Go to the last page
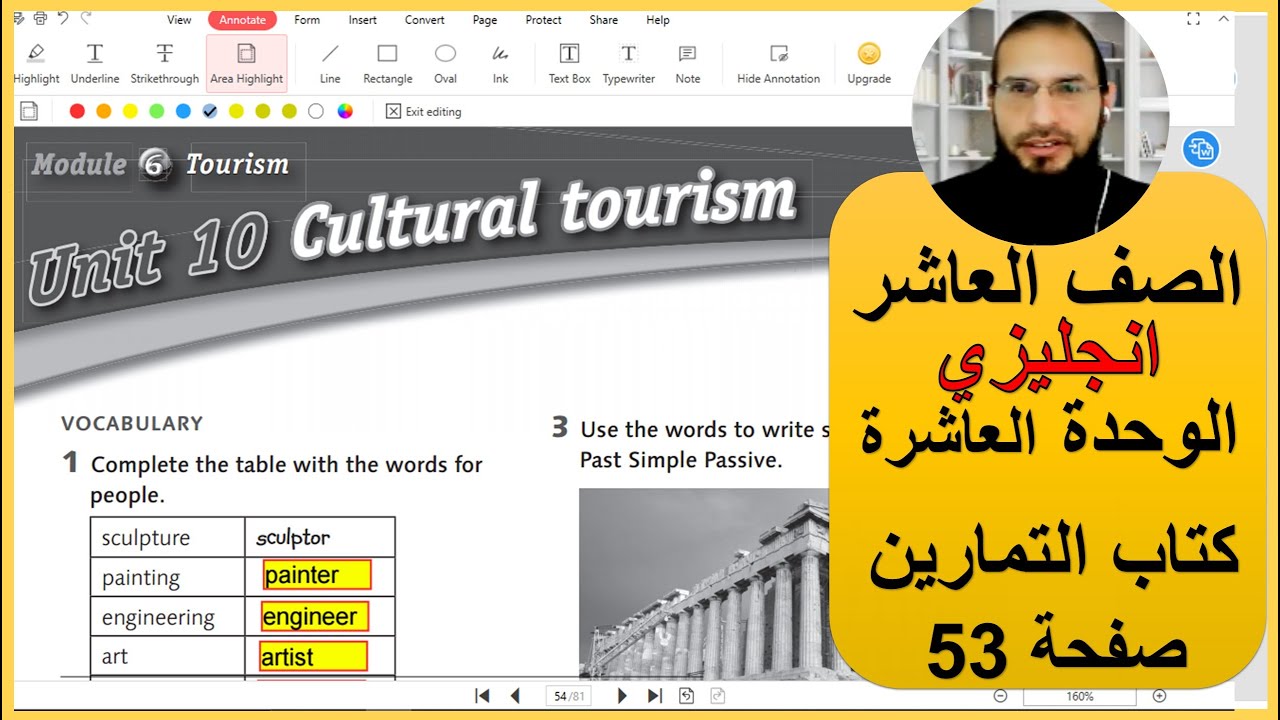 pyautogui.click(x=655, y=696)
